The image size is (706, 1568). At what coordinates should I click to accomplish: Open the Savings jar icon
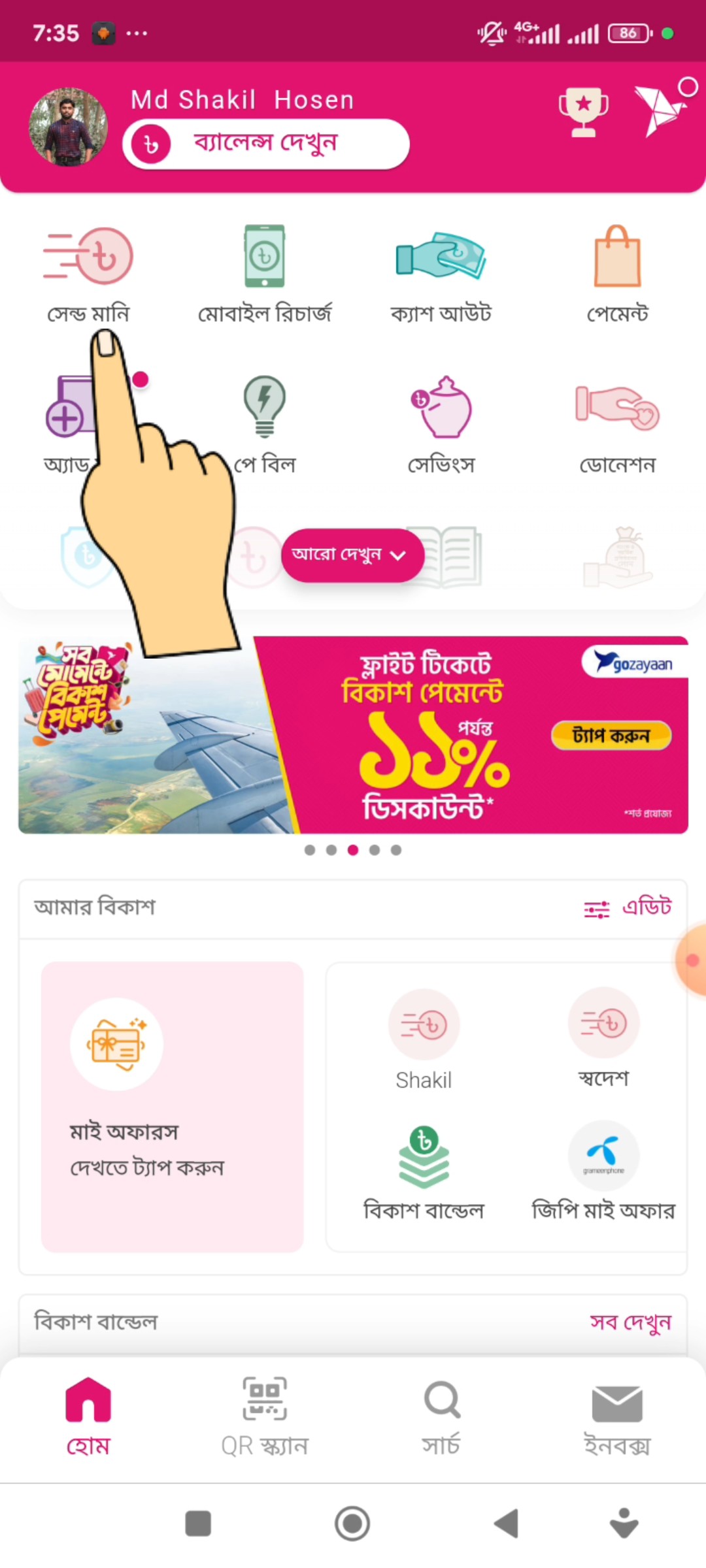441,406
